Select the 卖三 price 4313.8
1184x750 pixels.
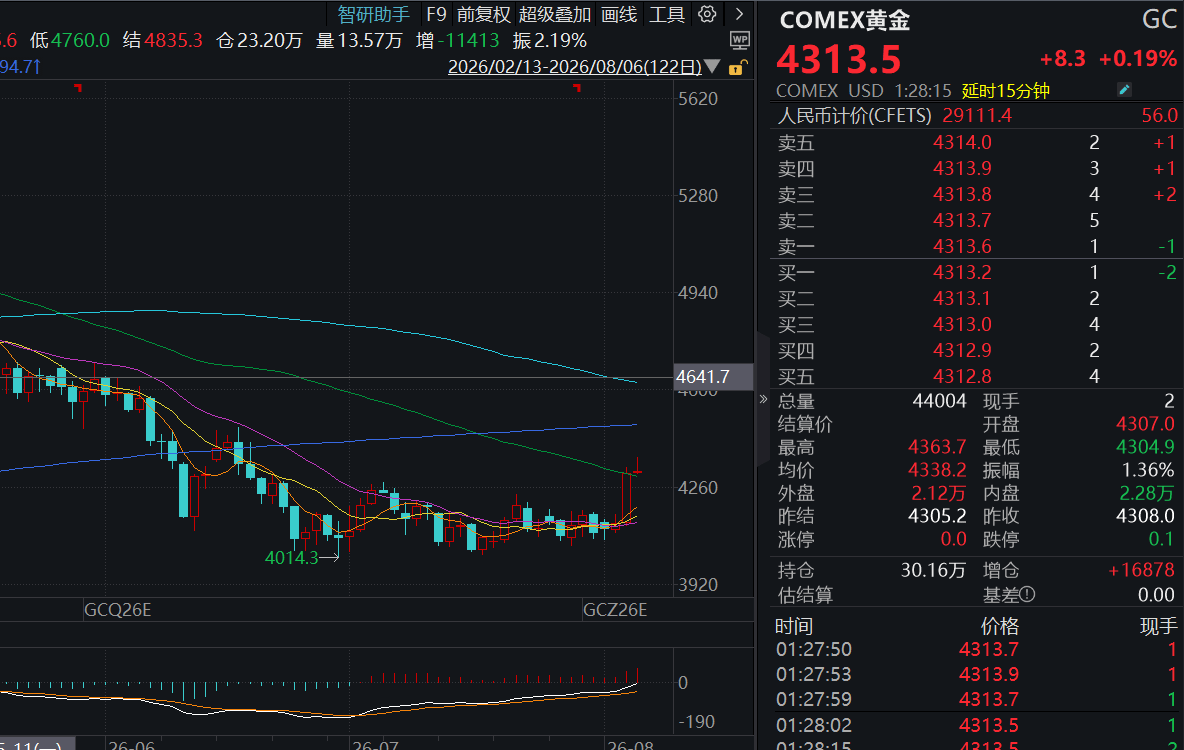(962, 194)
